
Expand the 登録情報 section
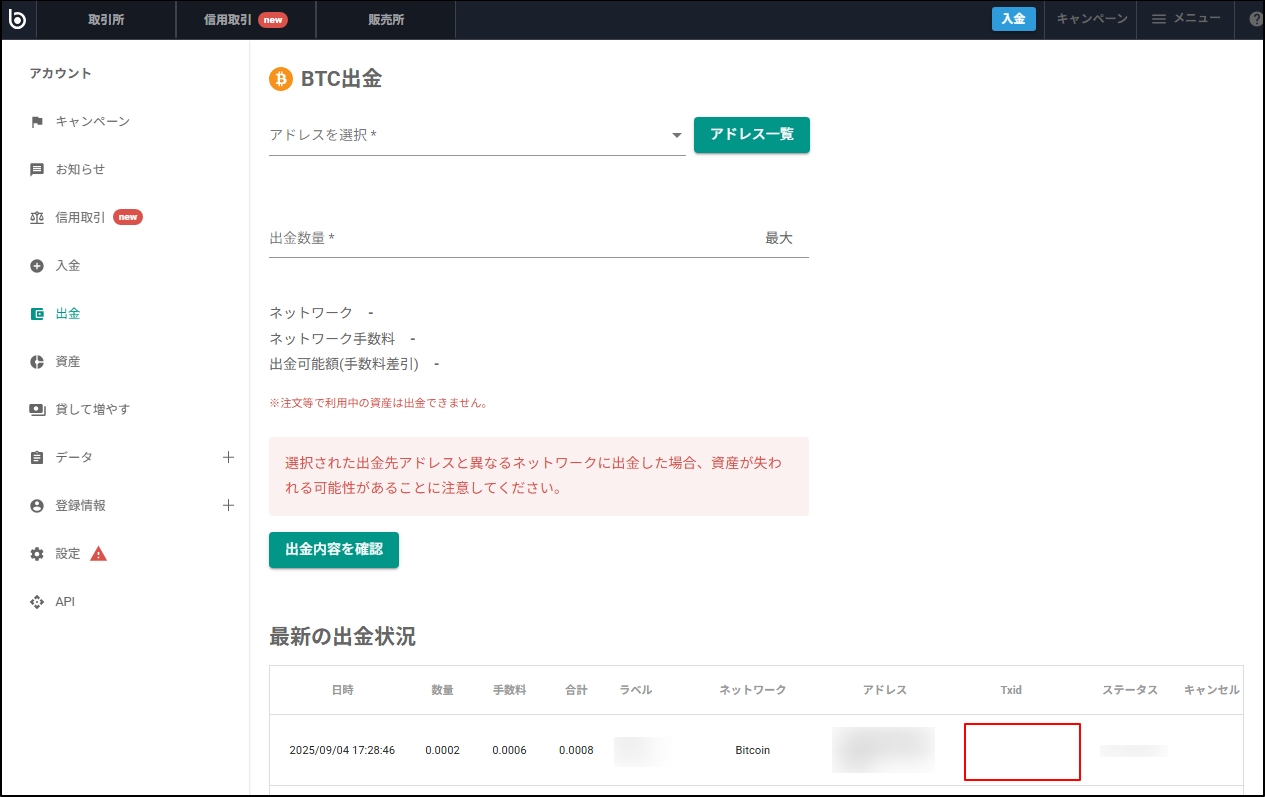coord(229,505)
